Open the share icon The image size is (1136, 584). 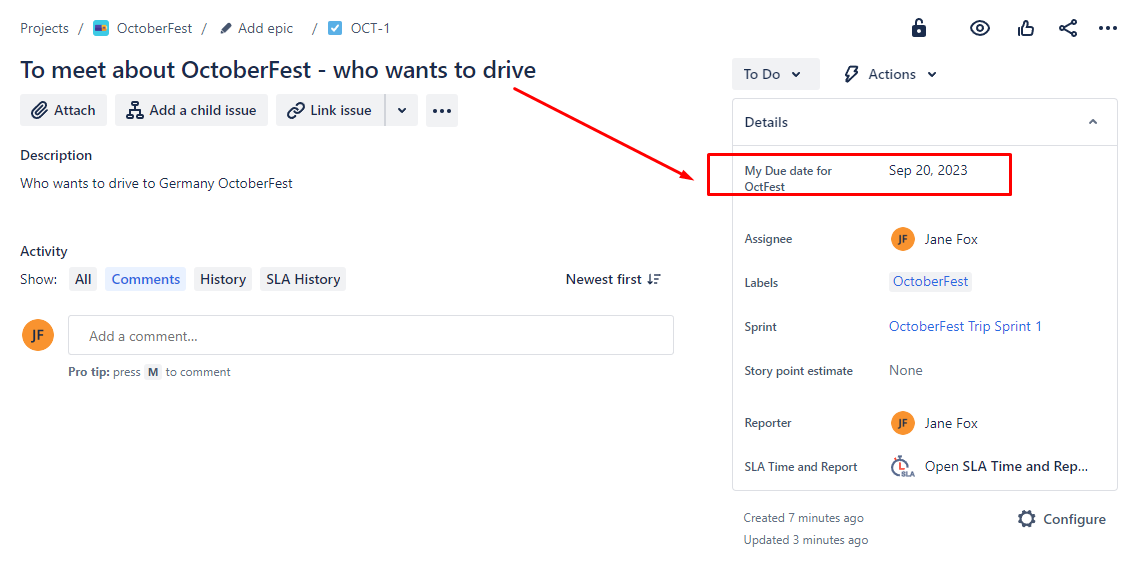point(1068,28)
